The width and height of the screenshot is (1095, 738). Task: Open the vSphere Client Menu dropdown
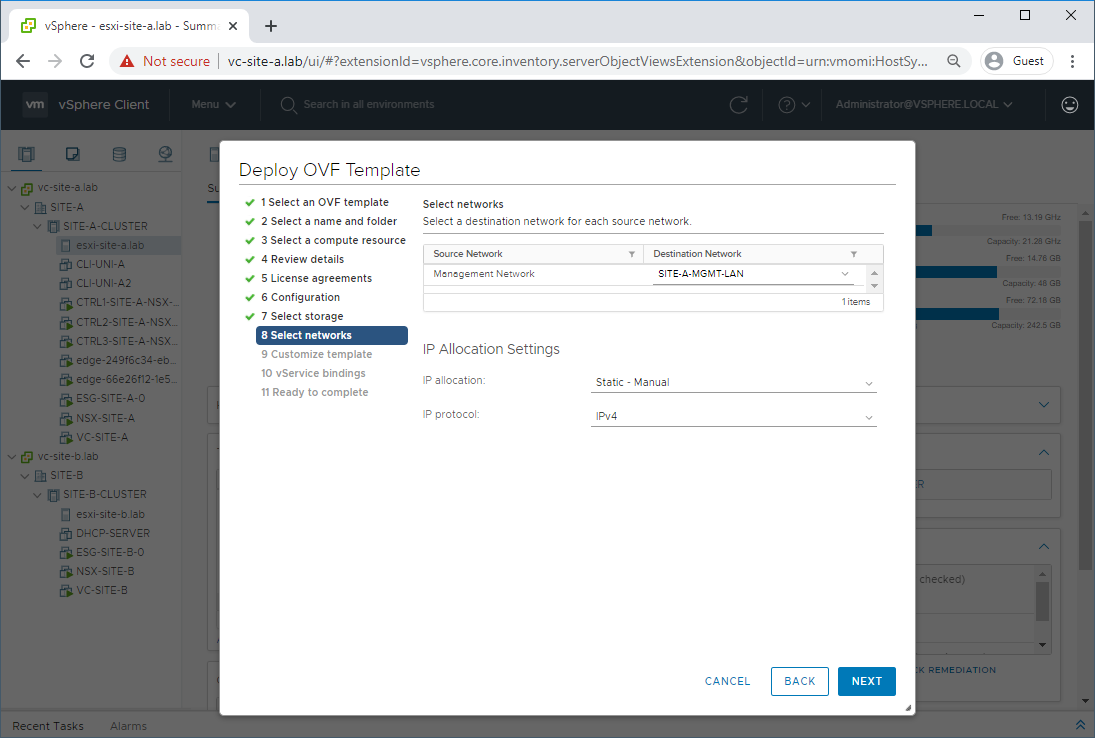point(213,104)
